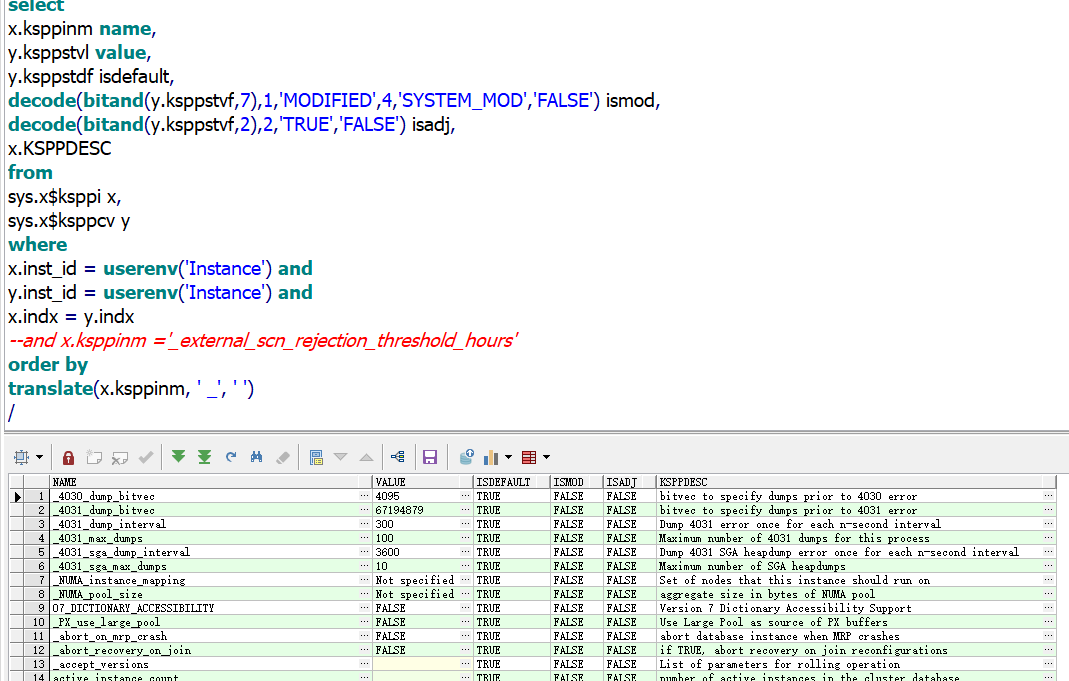Click the red commented '--and x.ksppinm' line
Viewport: 1069px width, 681px height.
(x=263, y=341)
